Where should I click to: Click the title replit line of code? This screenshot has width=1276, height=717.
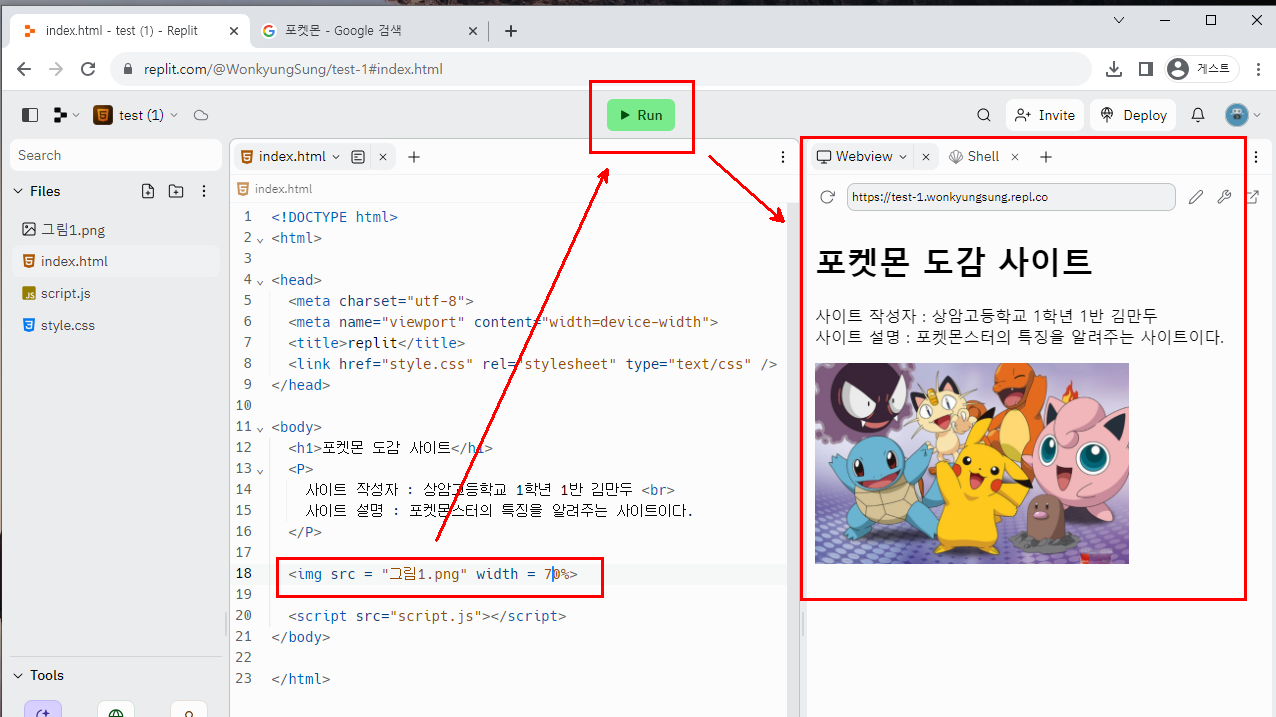(377, 342)
